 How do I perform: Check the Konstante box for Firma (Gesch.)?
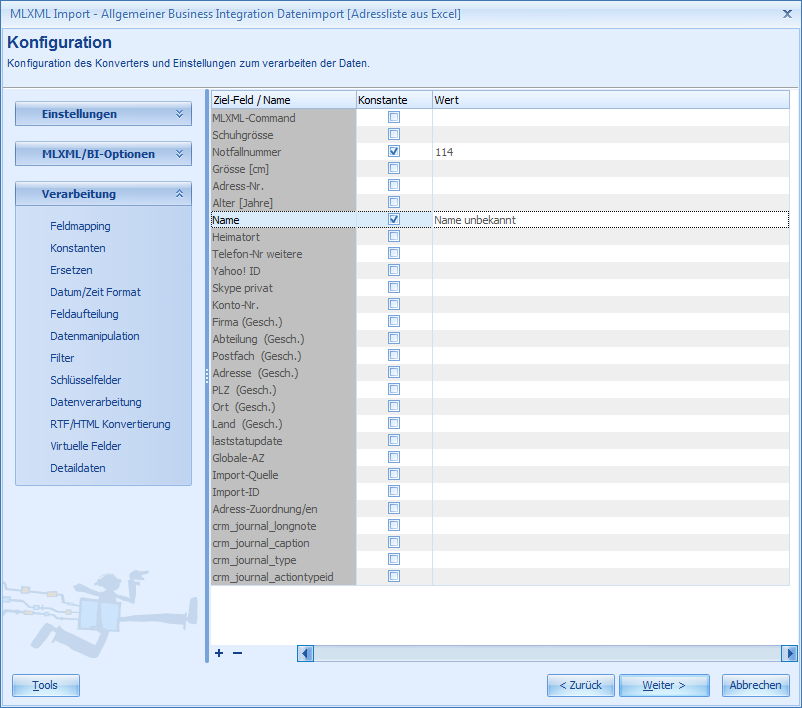coord(393,321)
